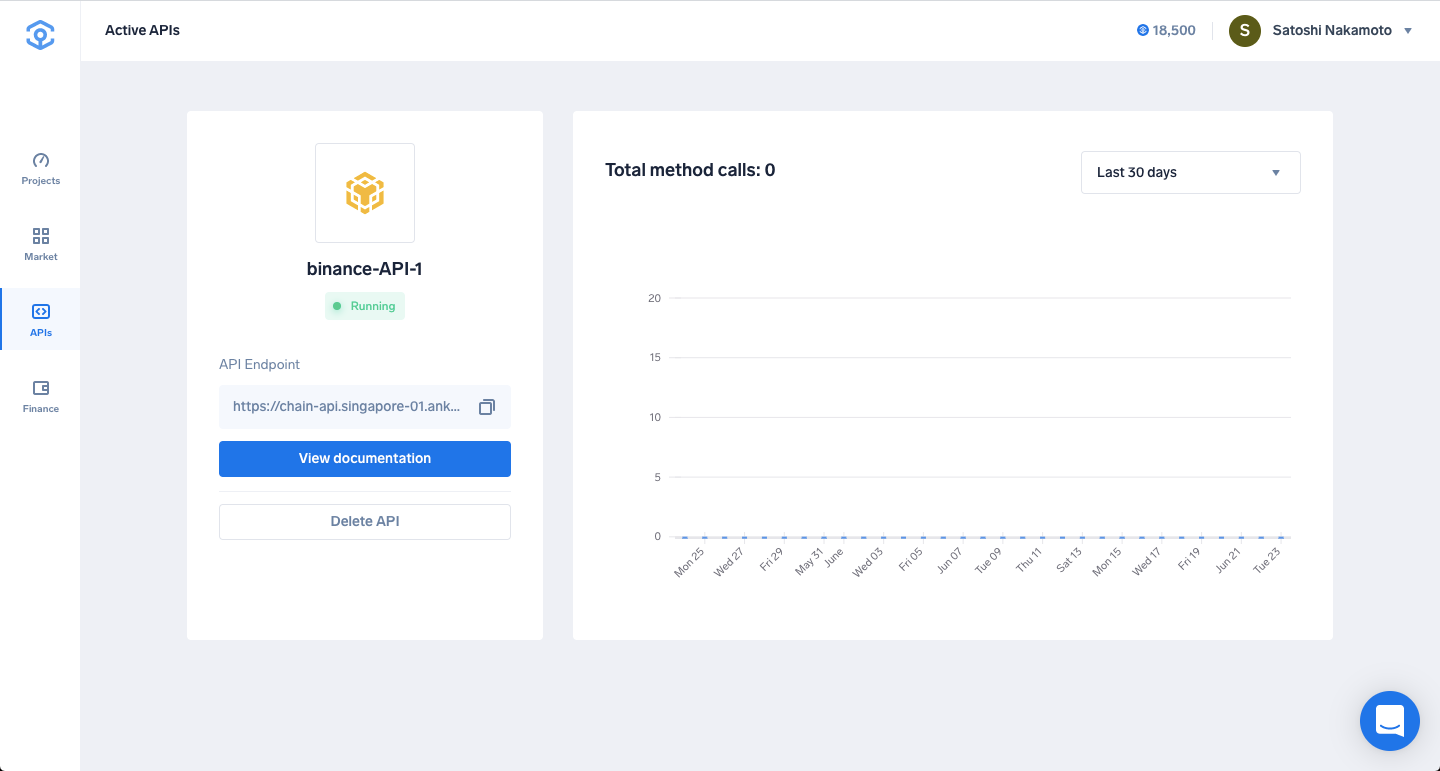Open the user account menu arrow
Viewport: 1440px width, 771px height.
pyautogui.click(x=1408, y=31)
